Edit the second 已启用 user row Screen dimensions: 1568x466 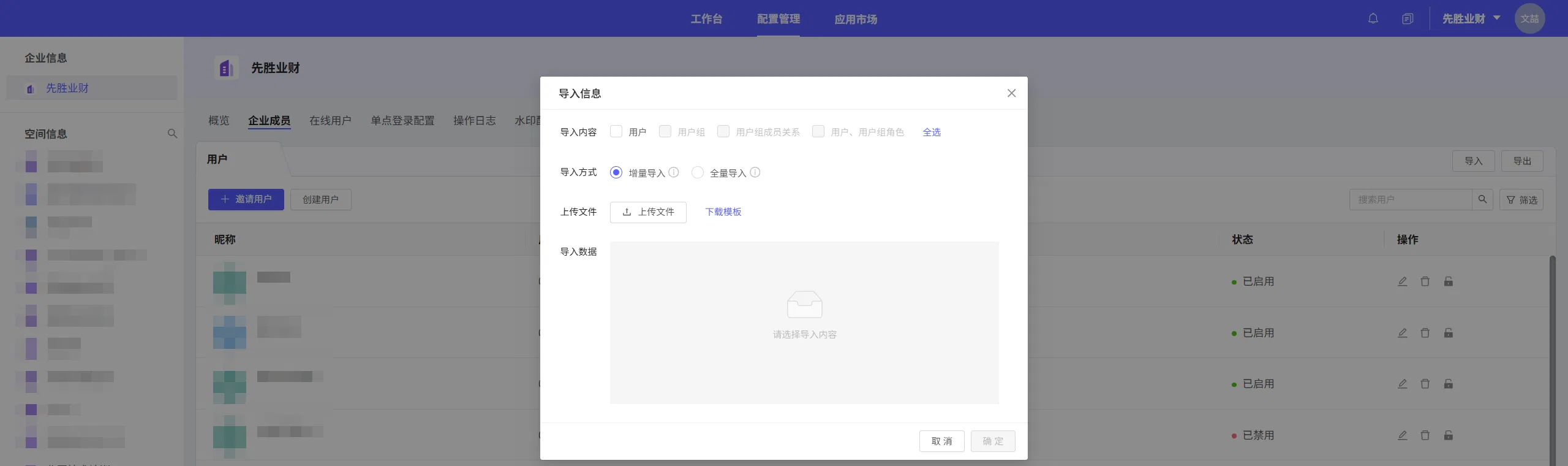(x=1403, y=333)
